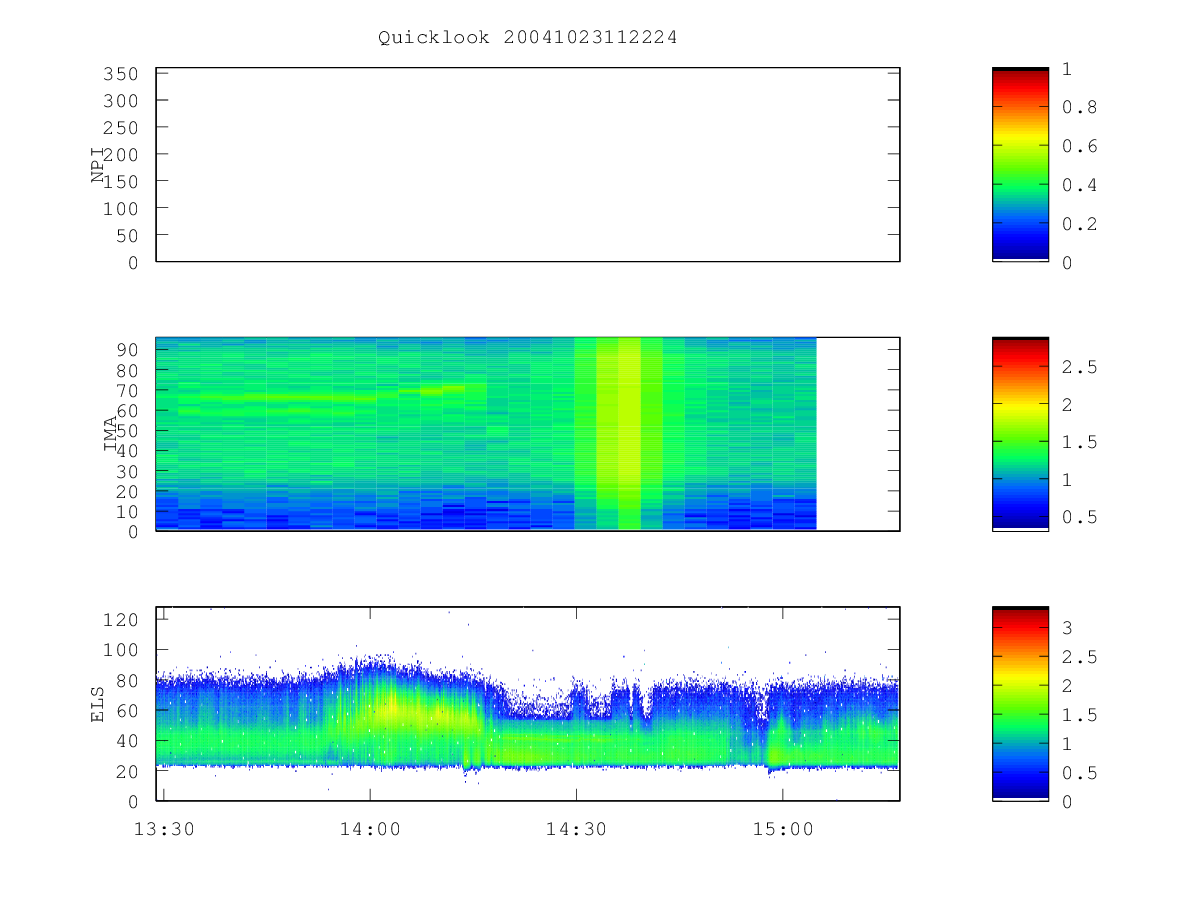Click the 0.8 label on NPI colorbar

pos(1079,107)
